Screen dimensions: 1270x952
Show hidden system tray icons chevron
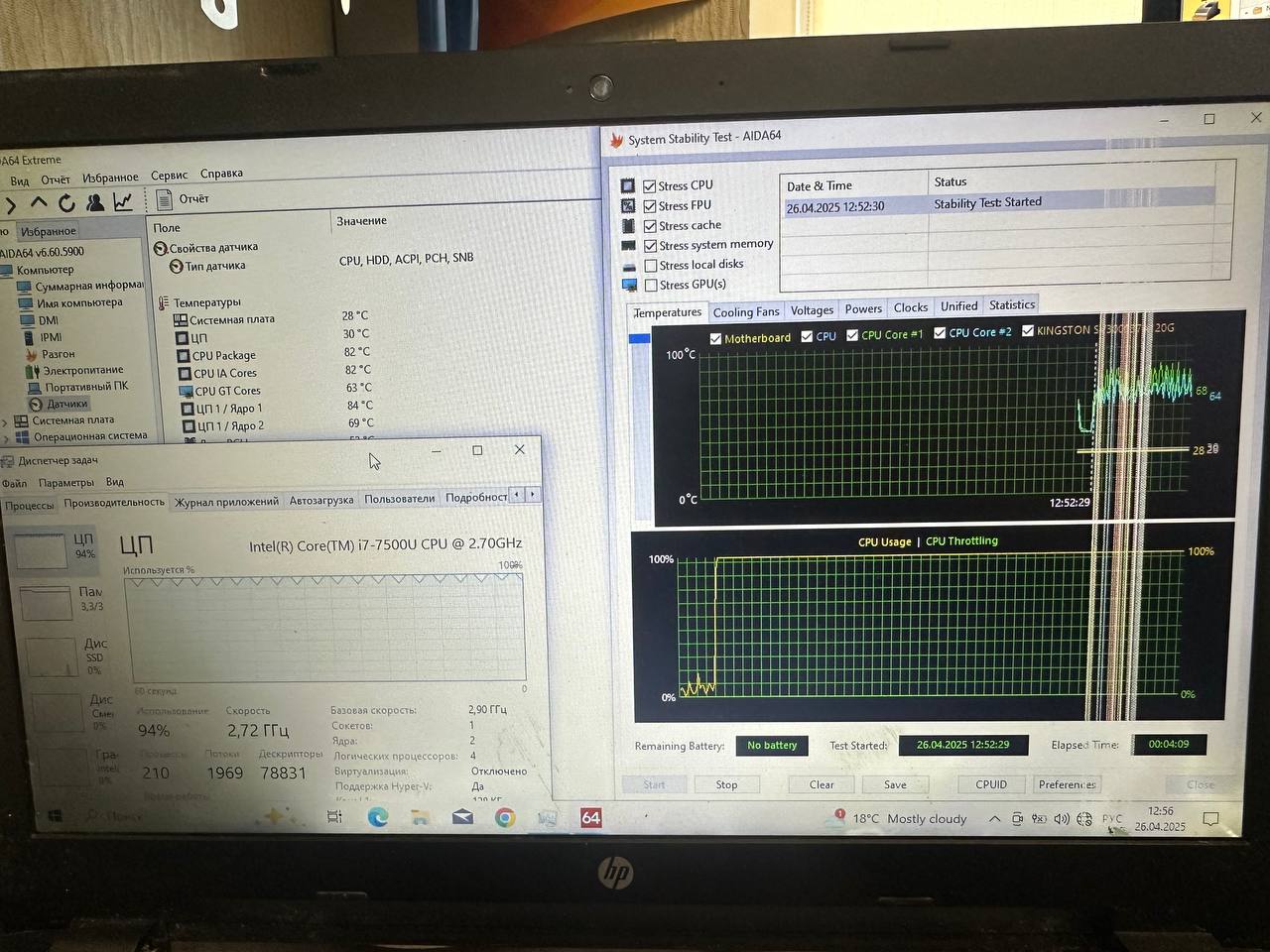(994, 819)
